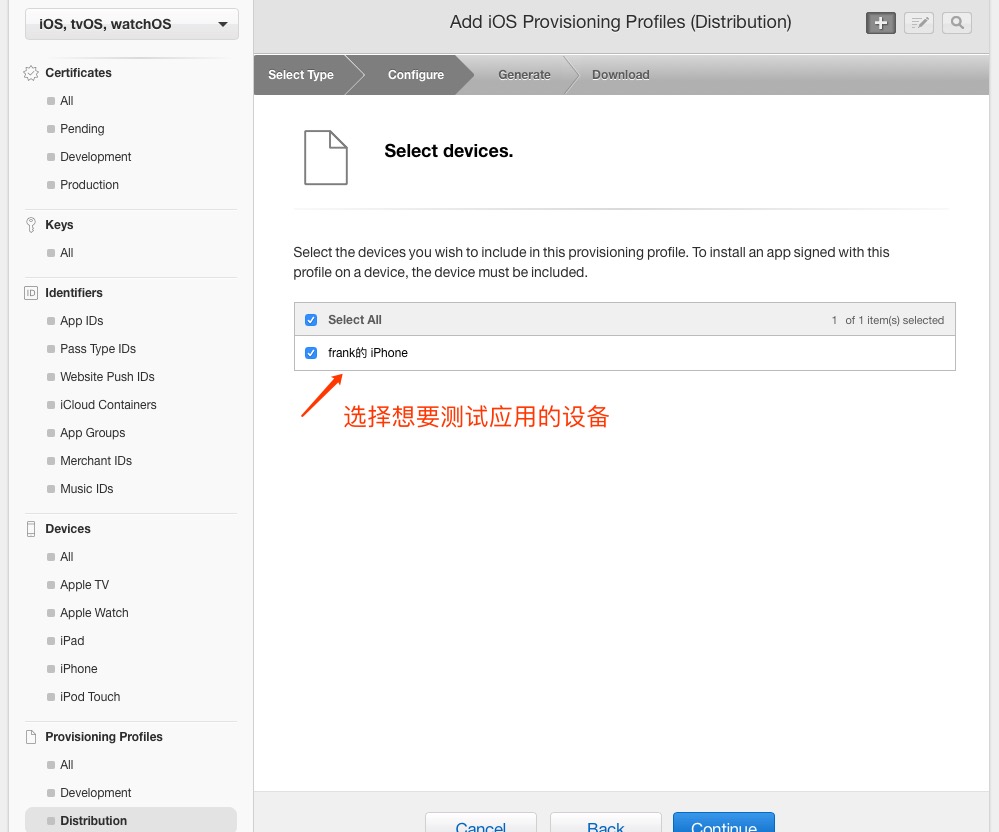Click the edit pencil icon in header
The width and height of the screenshot is (999, 832).
pos(918,23)
